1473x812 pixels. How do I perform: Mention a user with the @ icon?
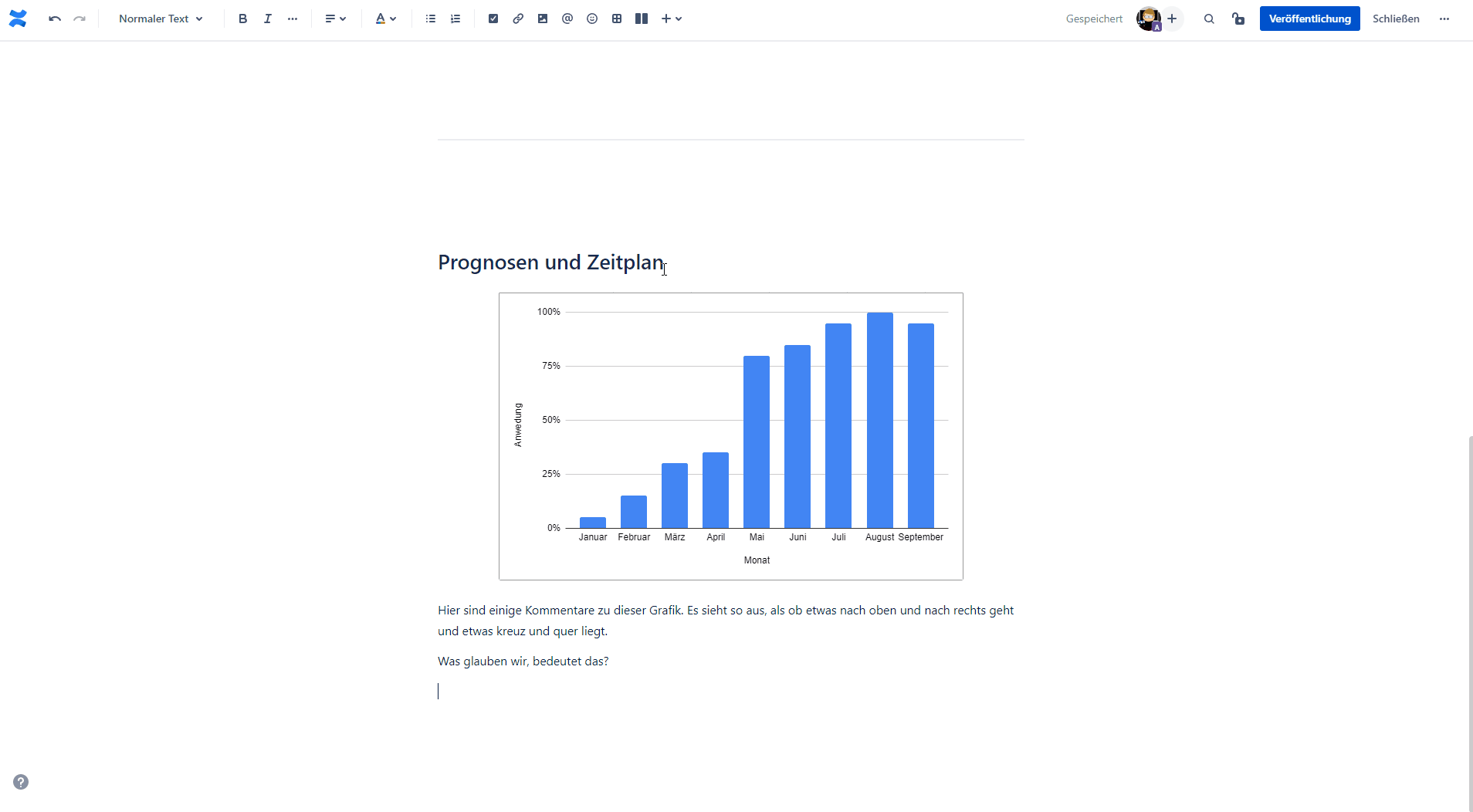coord(567,19)
